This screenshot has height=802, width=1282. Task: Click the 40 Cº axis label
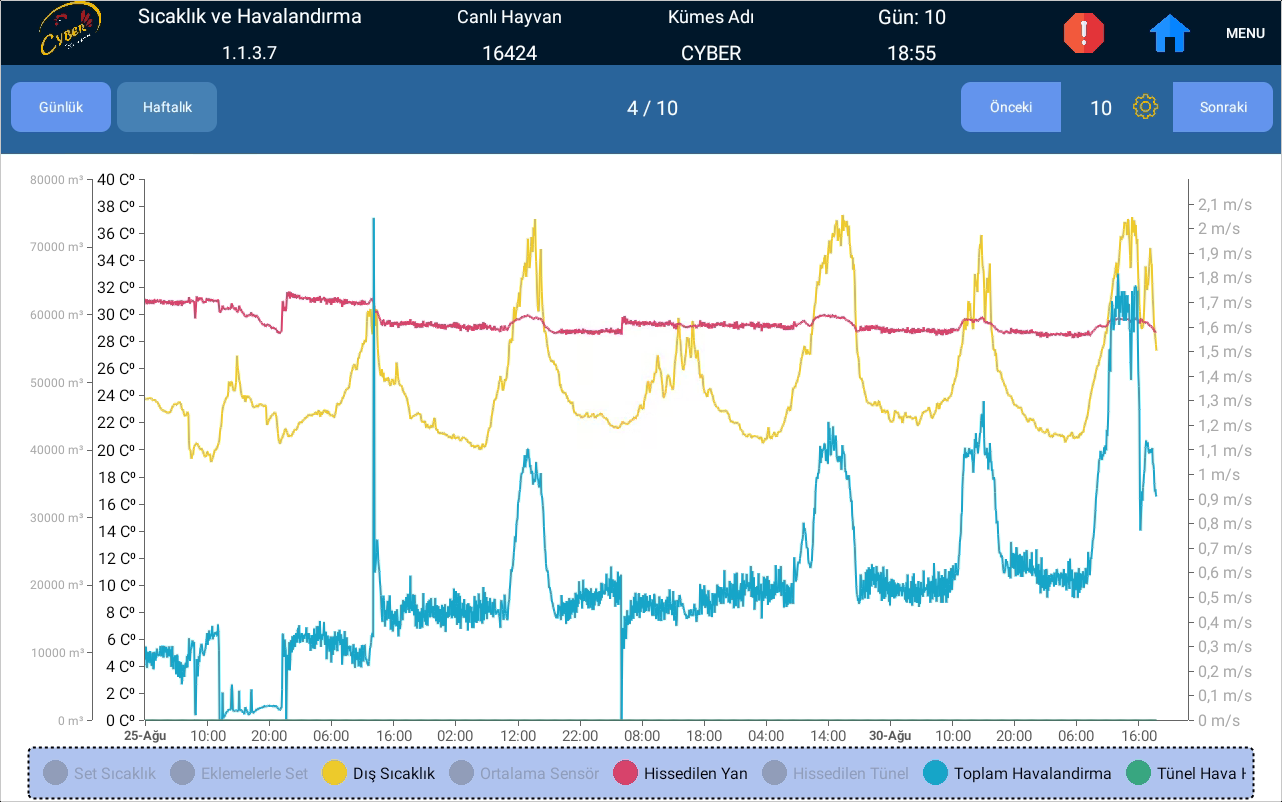115,180
